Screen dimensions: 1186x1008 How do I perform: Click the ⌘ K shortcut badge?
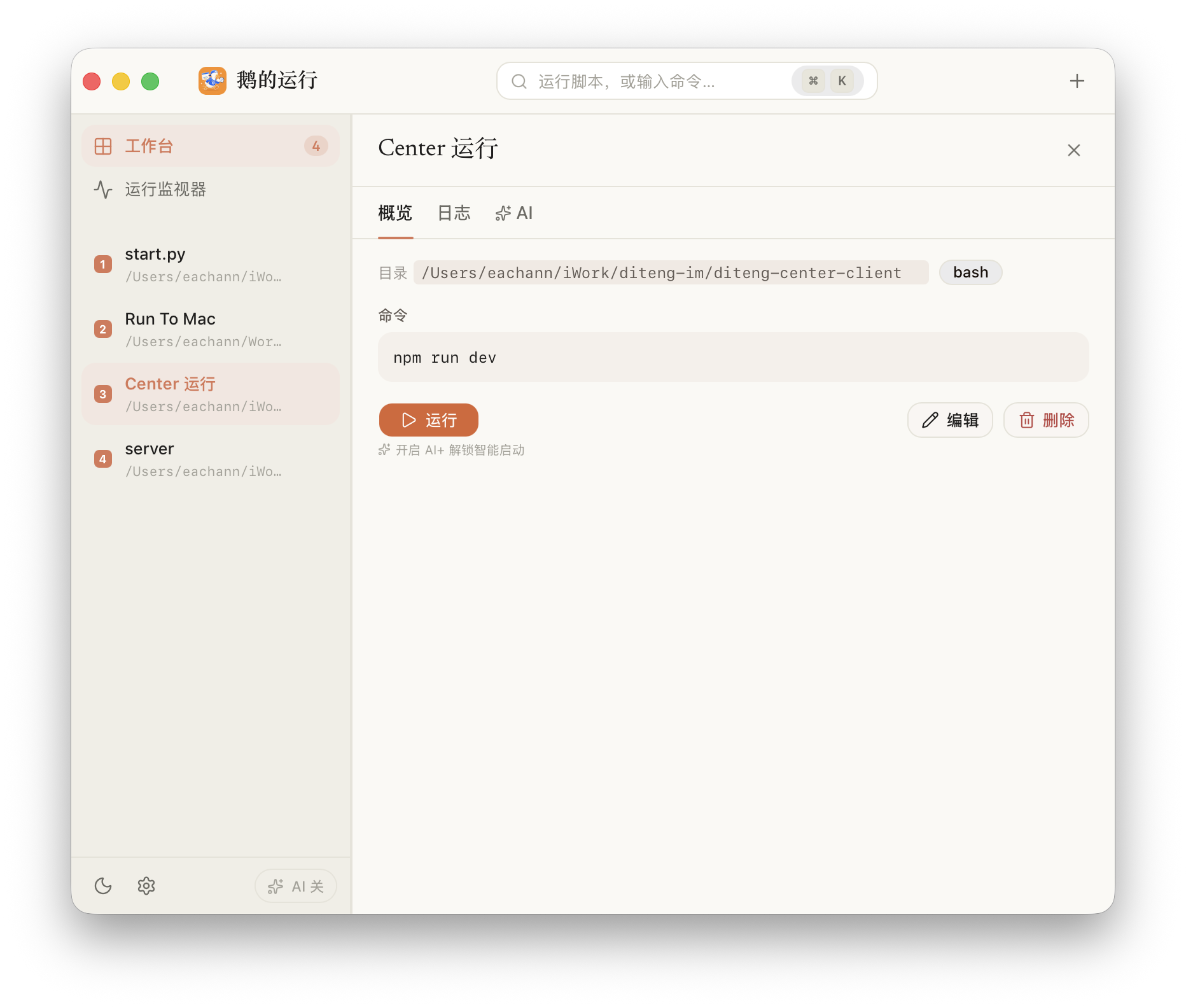click(827, 81)
